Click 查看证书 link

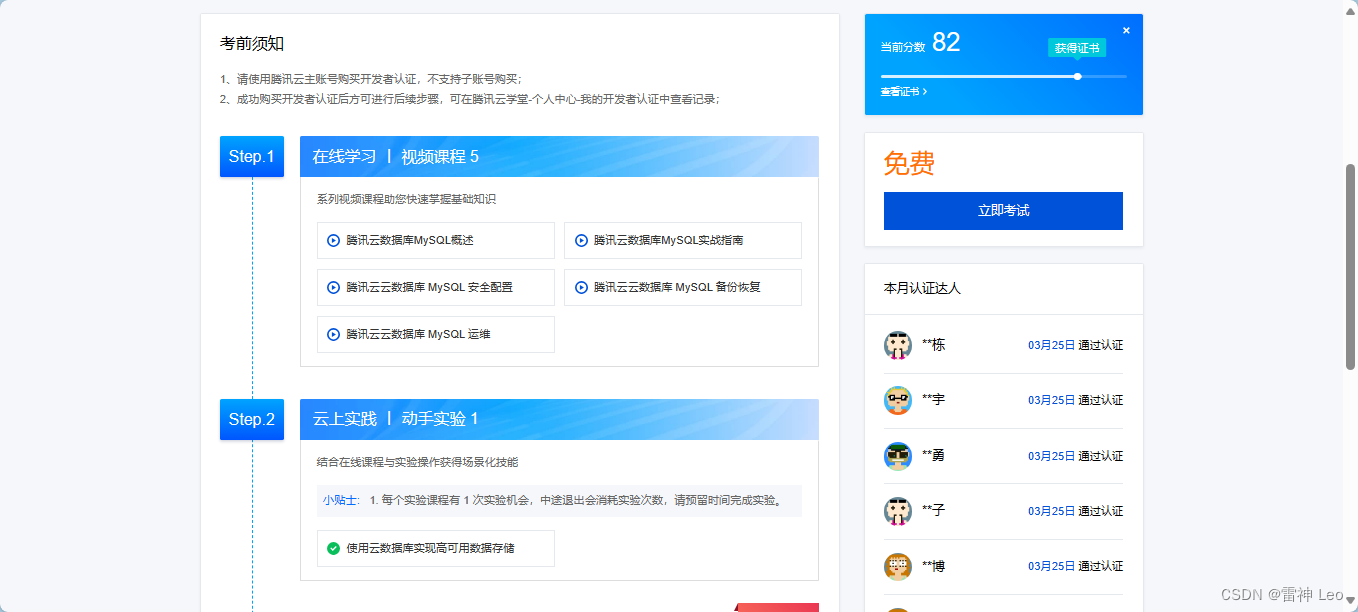(904, 91)
